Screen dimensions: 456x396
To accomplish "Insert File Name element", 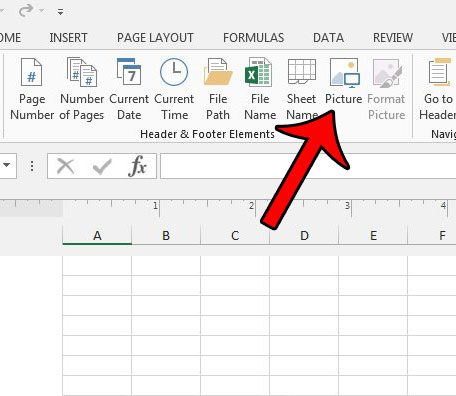I will tap(260, 89).
